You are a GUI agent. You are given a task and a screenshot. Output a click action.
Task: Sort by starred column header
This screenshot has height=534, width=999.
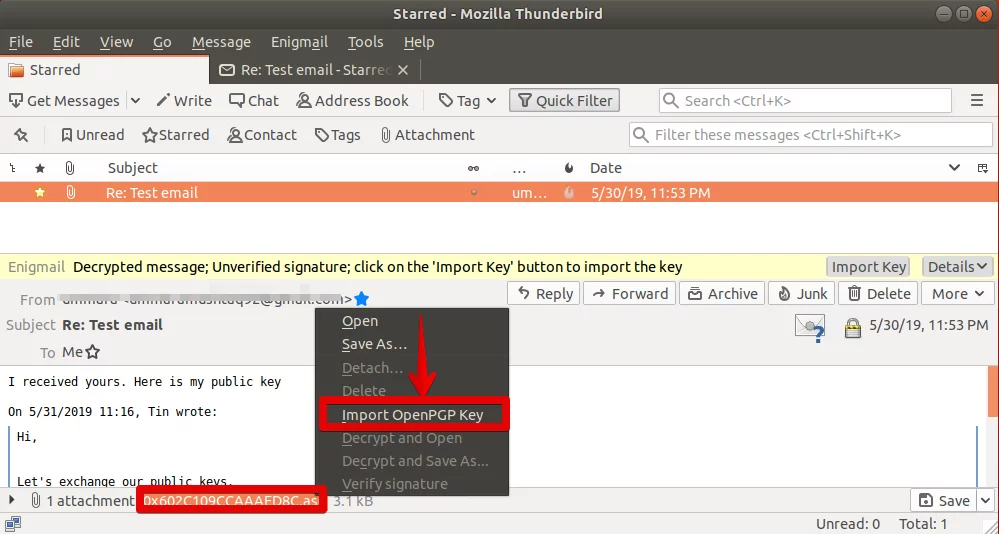pos(40,168)
